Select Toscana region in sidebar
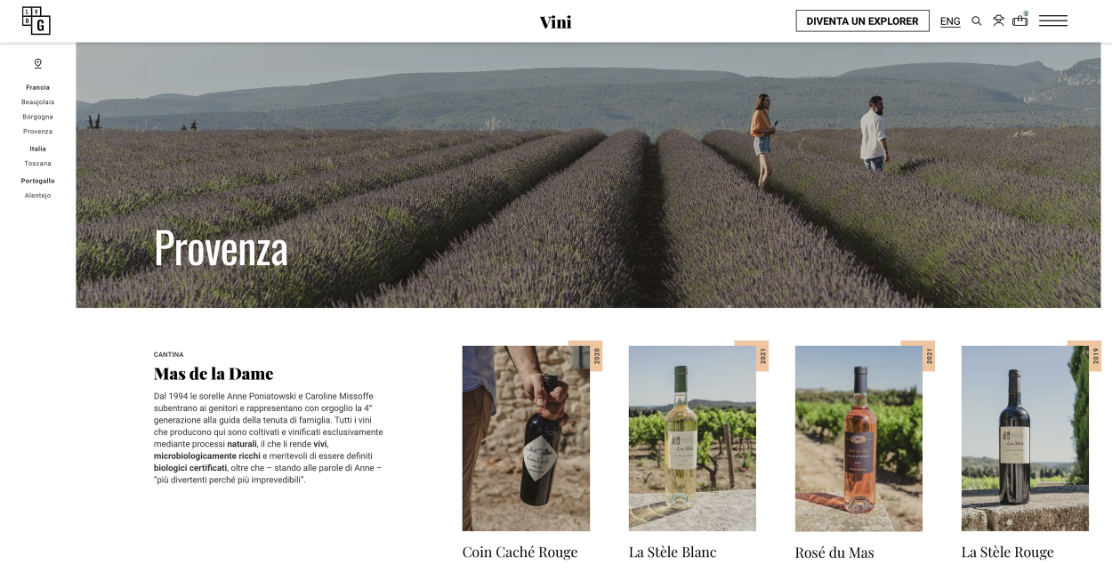The width and height of the screenshot is (1112, 581). click(x=38, y=163)
